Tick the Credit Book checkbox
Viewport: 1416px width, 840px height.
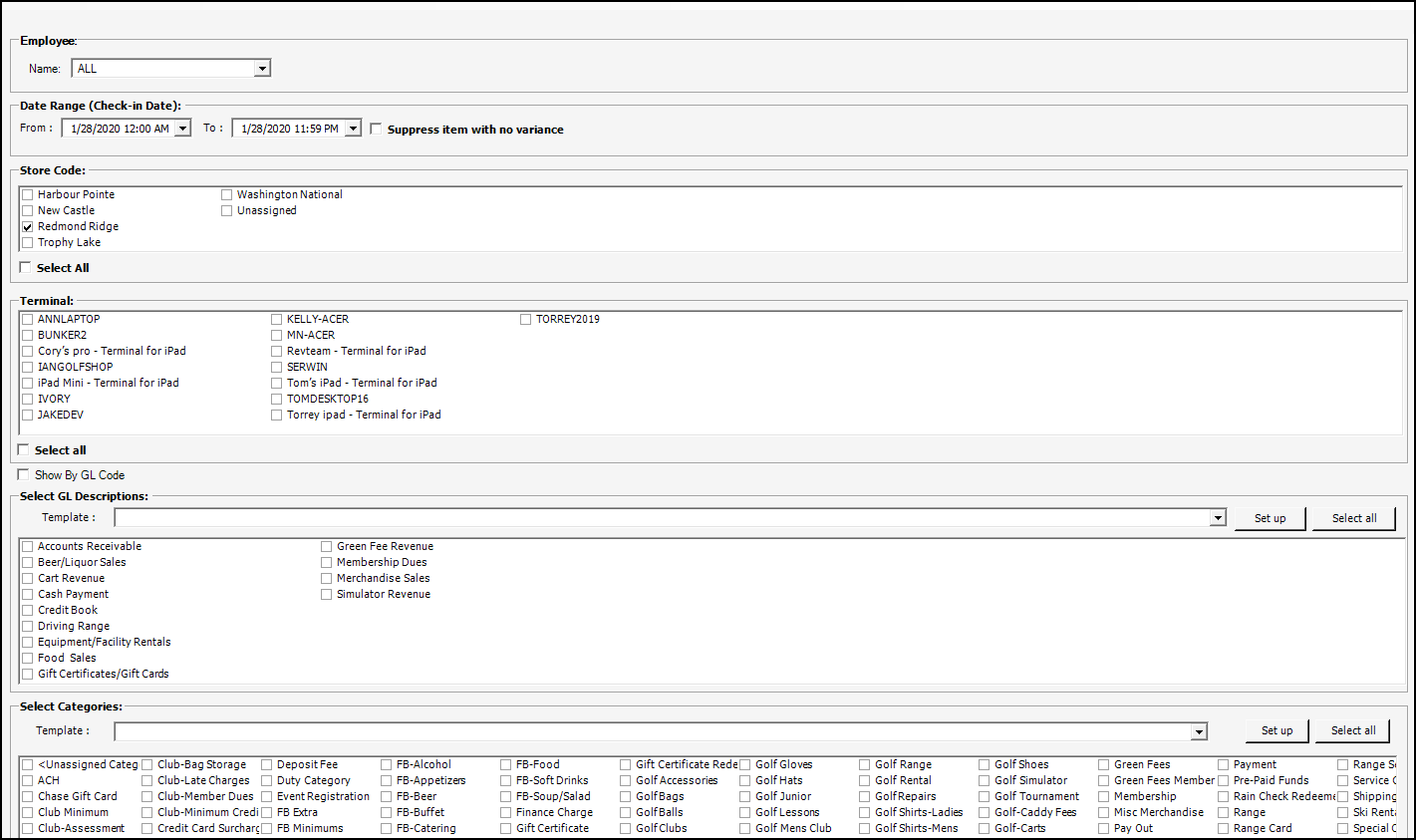(28, 611)
